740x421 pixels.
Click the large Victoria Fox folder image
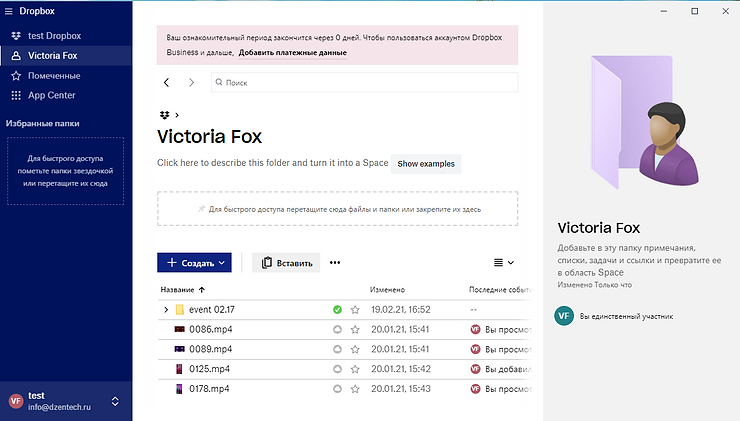coord(645,122)
